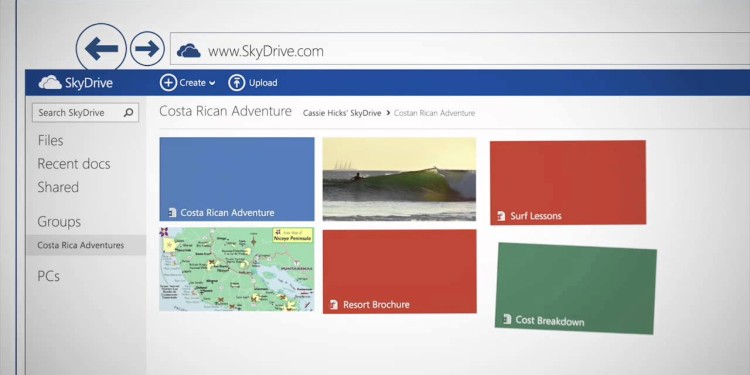Screen dimensions: 750x375
Task: Expand the Create dropdown chevron
Action: point(212,83)
